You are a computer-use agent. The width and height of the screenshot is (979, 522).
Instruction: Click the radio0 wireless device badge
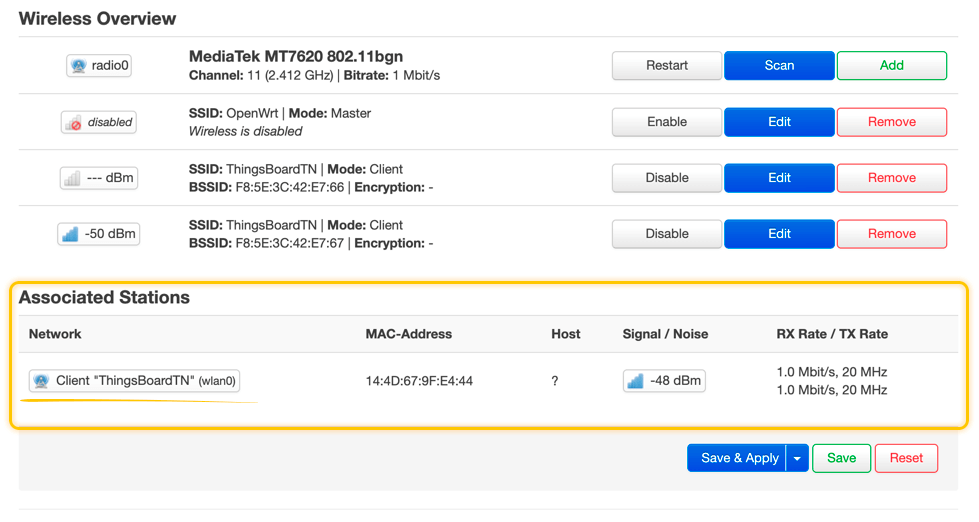[x=99, y=66]
